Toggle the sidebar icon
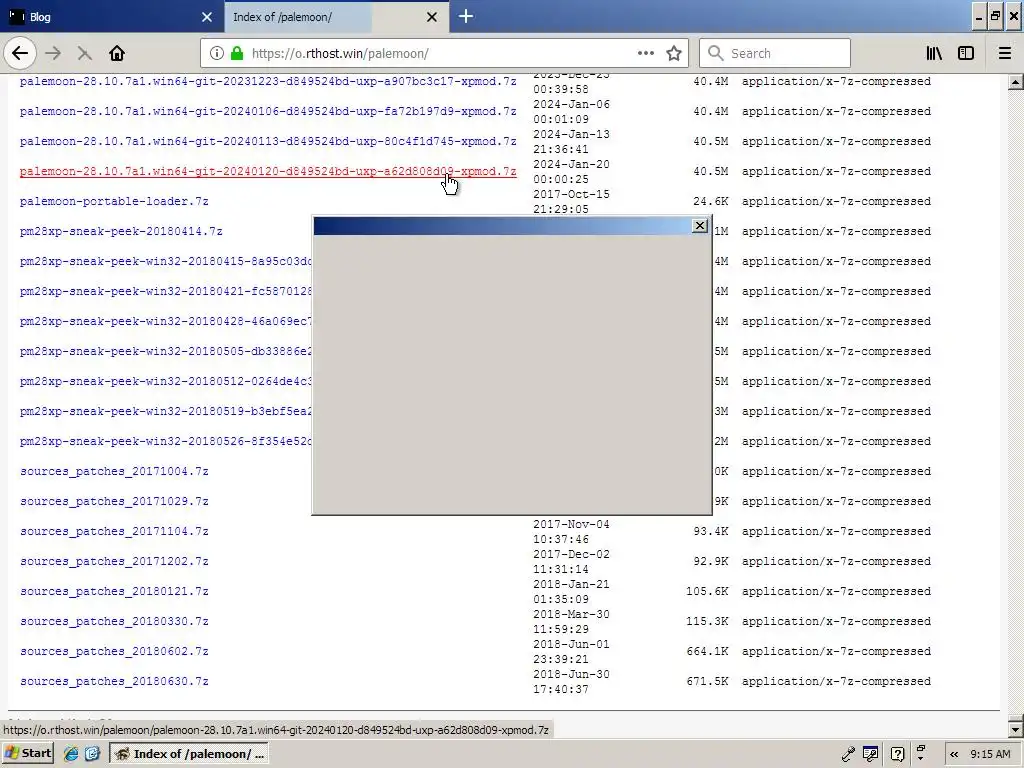This screenshot has height=768, width=1024. (x=966, y=54)
